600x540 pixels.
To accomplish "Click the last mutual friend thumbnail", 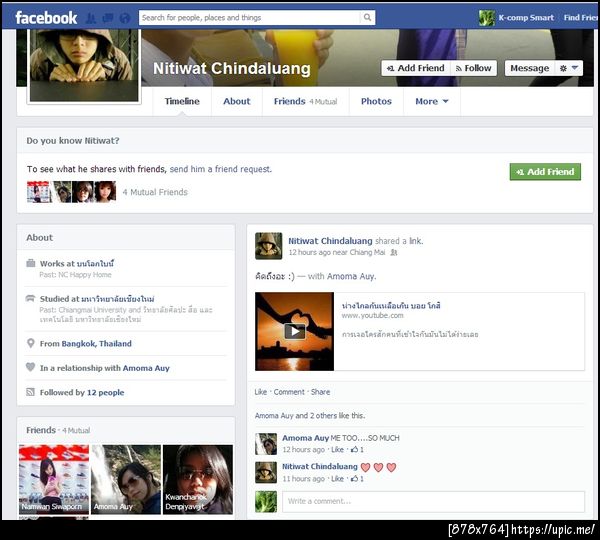I will pyautogui.click(x=105, y=192).
